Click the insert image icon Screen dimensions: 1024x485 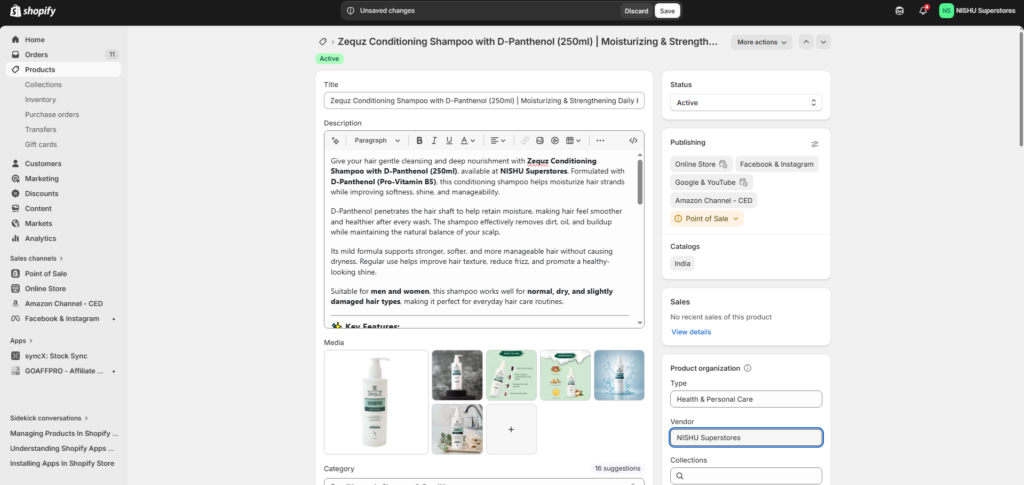point(539,140)
